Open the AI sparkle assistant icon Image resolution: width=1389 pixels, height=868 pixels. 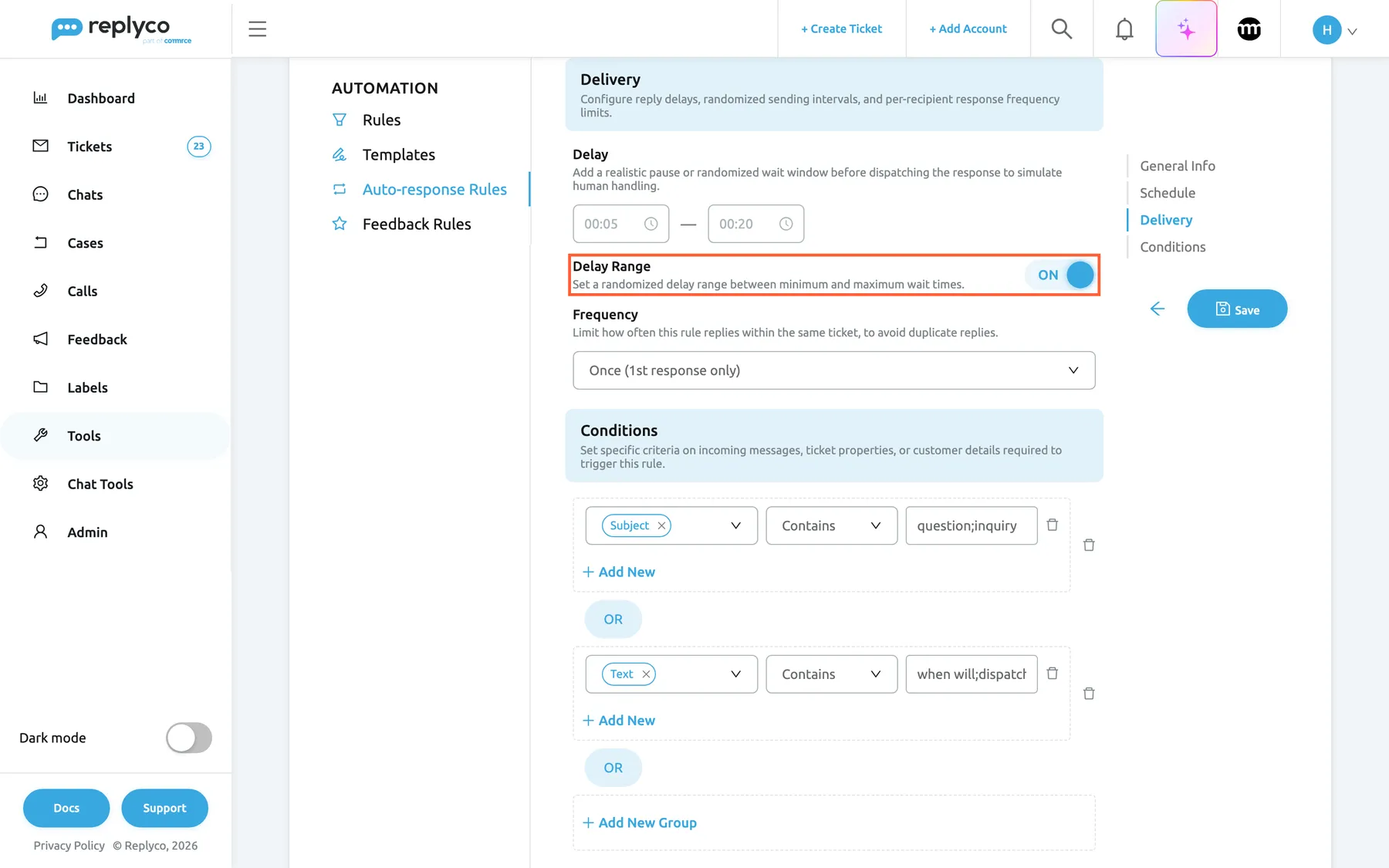[x=1186, y=29]
